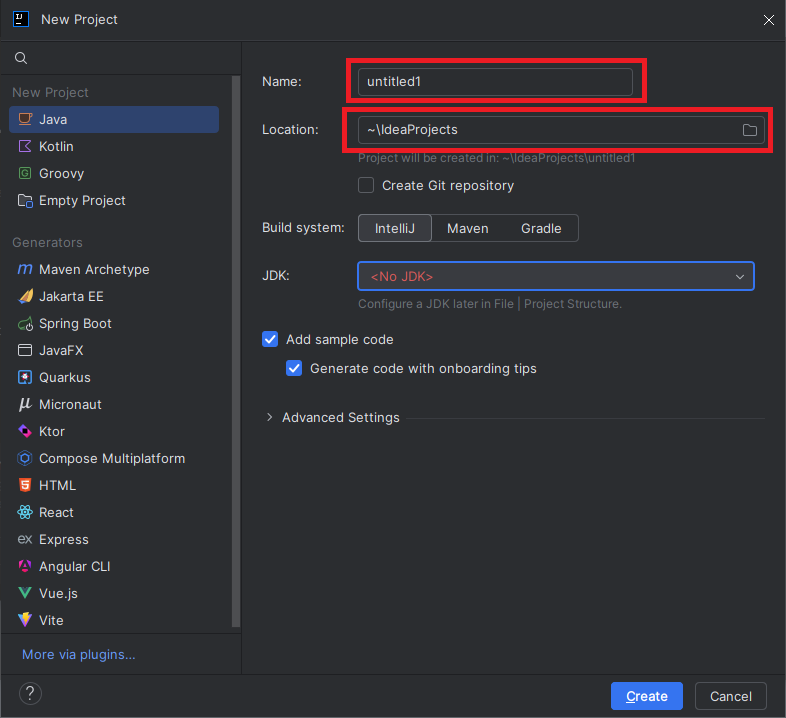Screen dimensions: 786x718
Task: Choose the Express generator
Action: pos(114,540)
